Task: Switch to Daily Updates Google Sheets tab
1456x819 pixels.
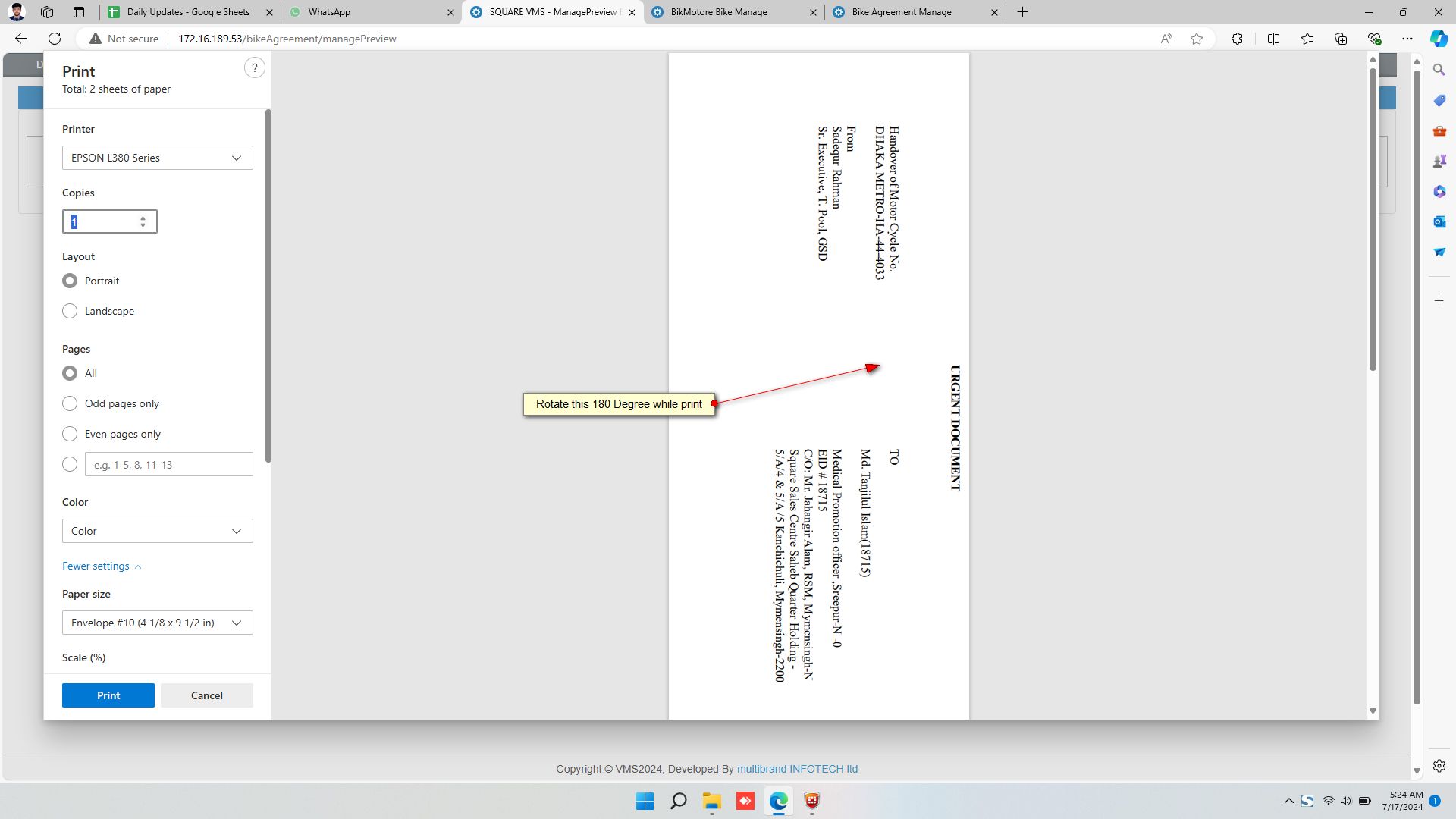Action: pos(187,12)
